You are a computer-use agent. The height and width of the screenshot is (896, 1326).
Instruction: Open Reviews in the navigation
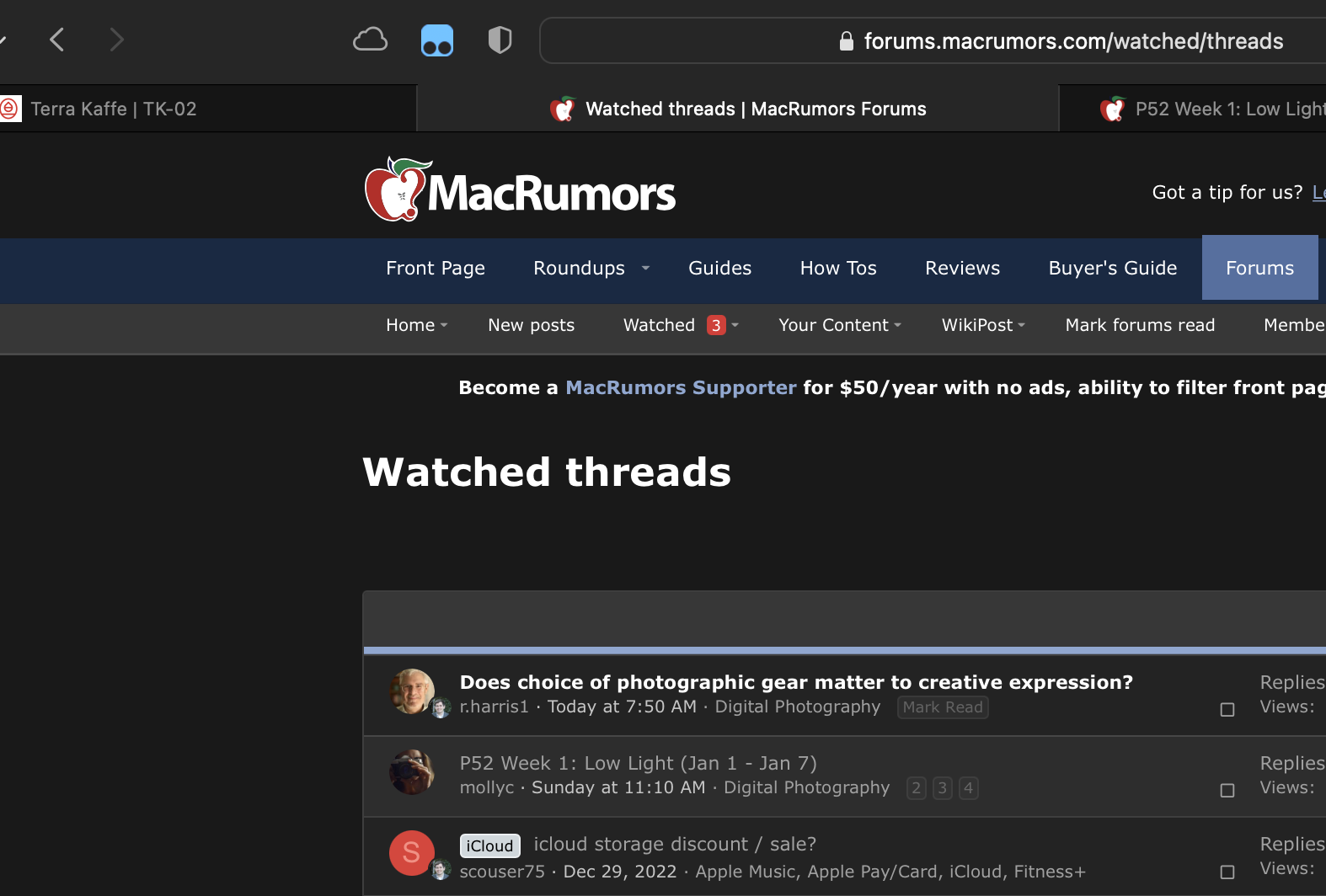coord(962,268)
